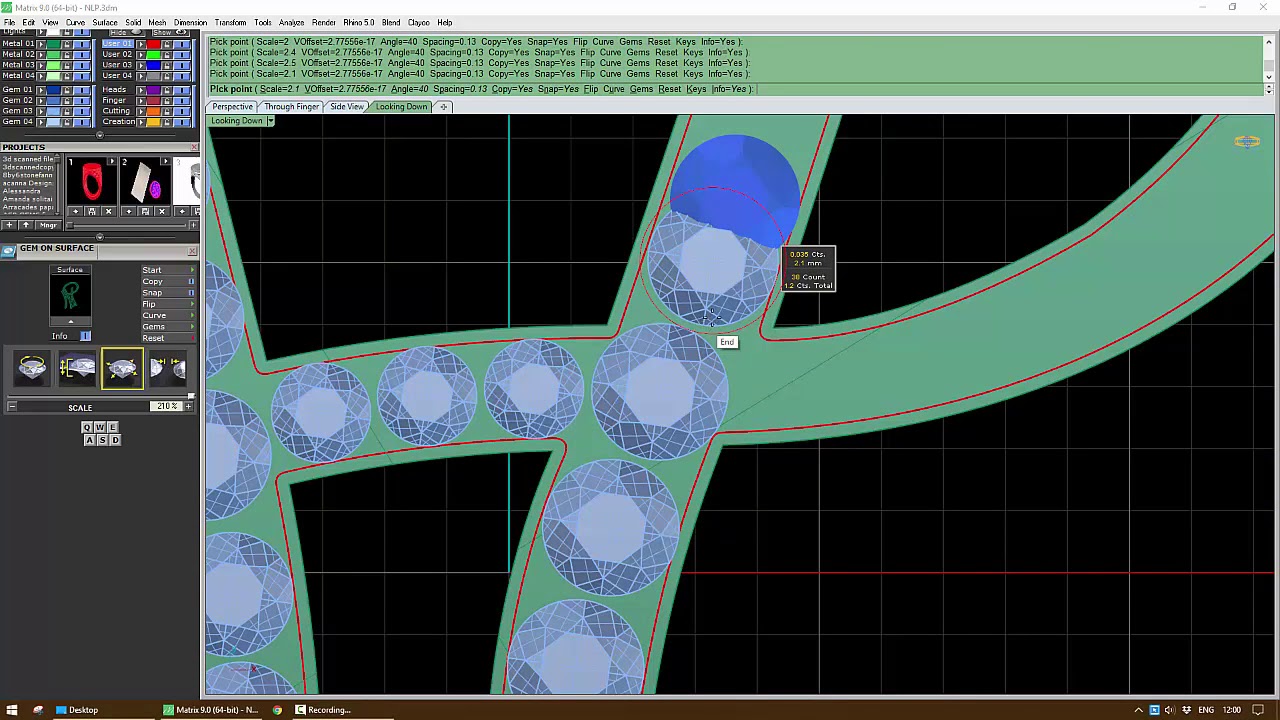The height and width of the screenshot is (720, 1280).
Task: Expand the User 01 layer arrow
Action: [141, 44]
